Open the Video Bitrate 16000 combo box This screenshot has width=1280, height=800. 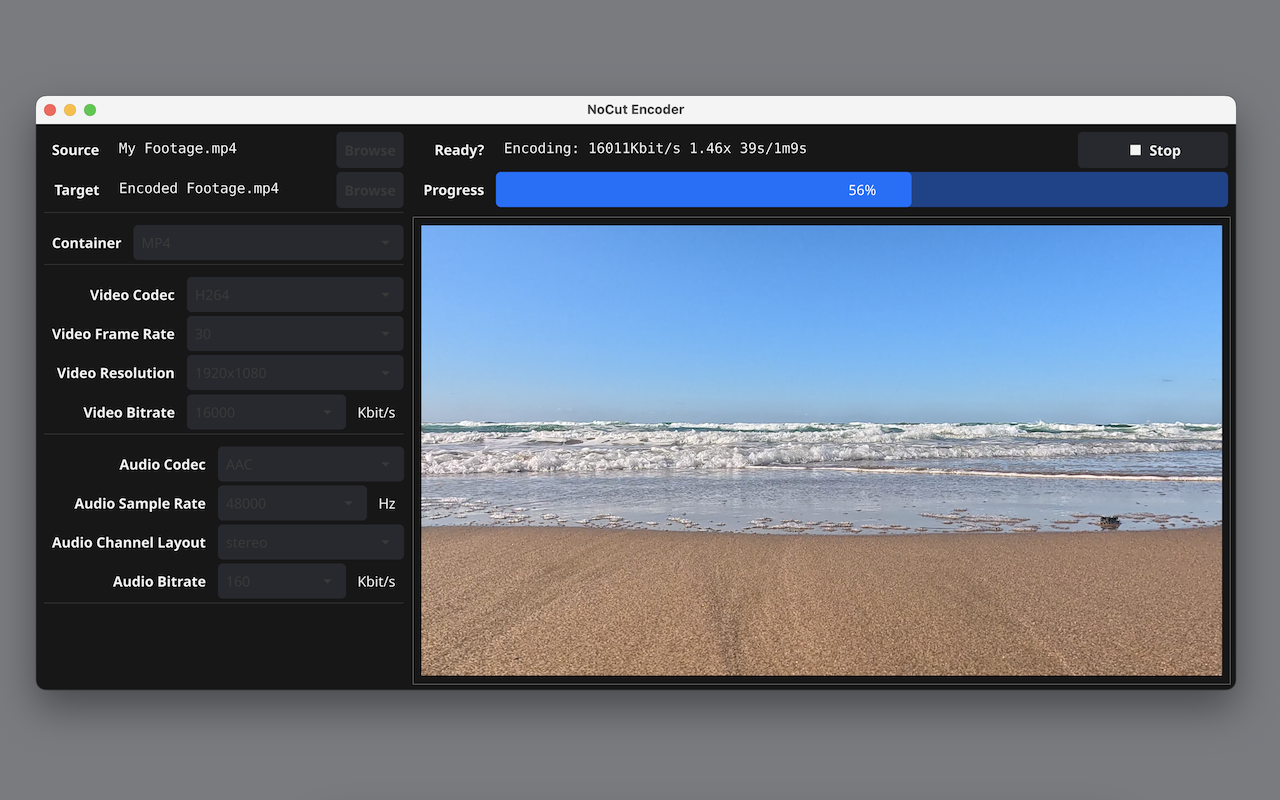click(266, 412)
